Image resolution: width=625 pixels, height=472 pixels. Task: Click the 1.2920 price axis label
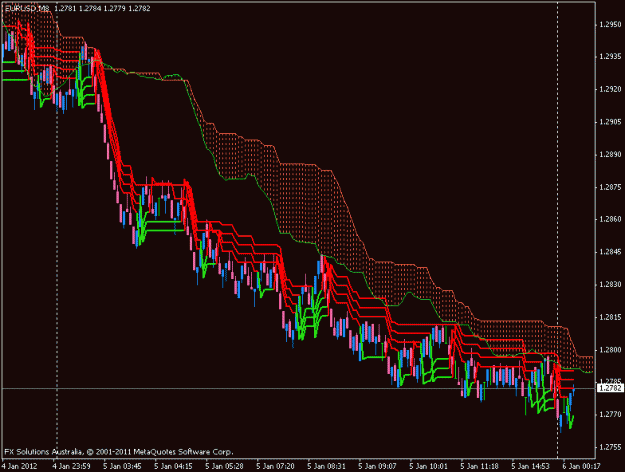click(610, 89)
